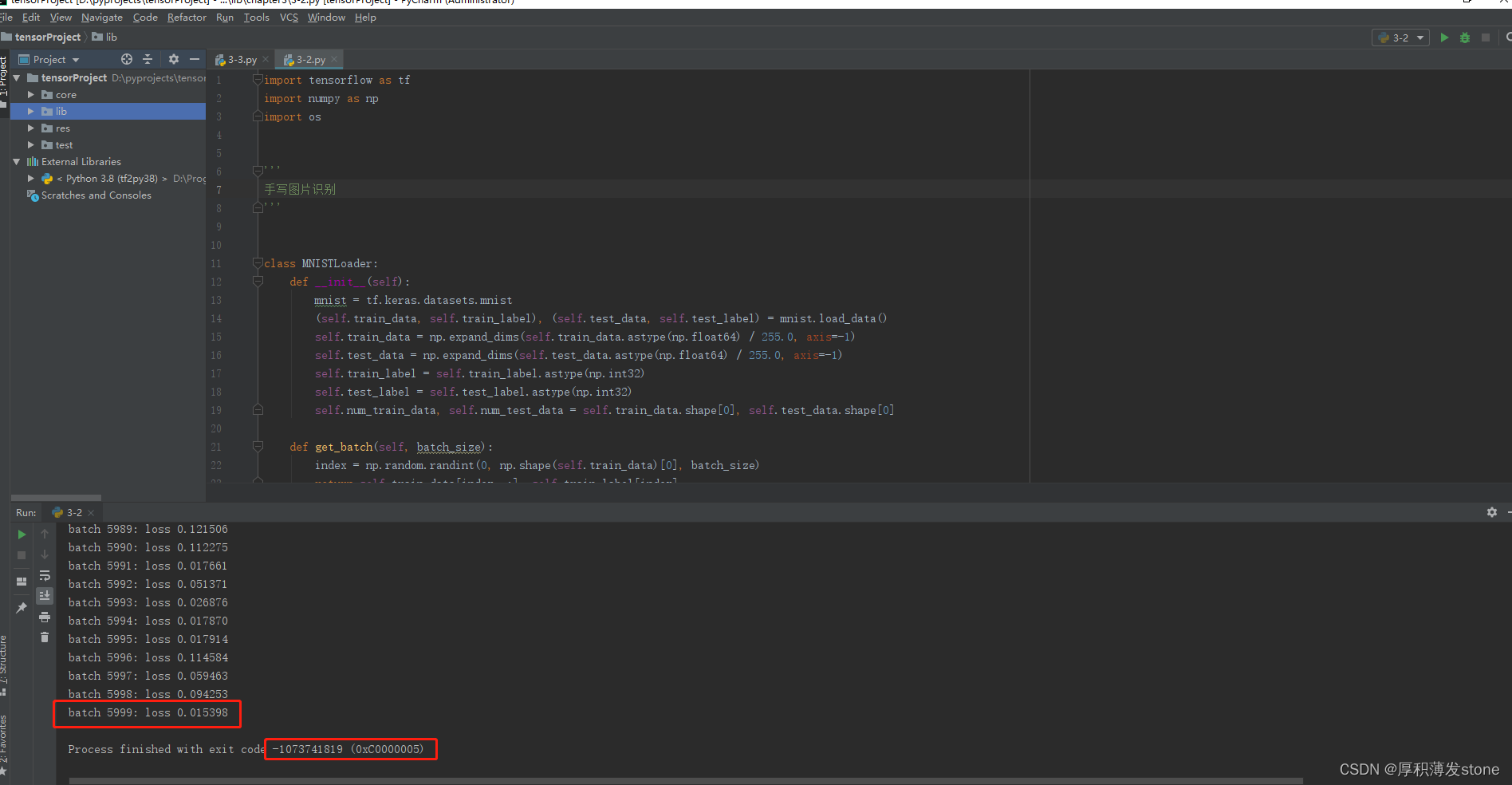Select the restore layout icon in Run panel
The height and width of the screenshot is (785, 1512).
coord(22,582)
